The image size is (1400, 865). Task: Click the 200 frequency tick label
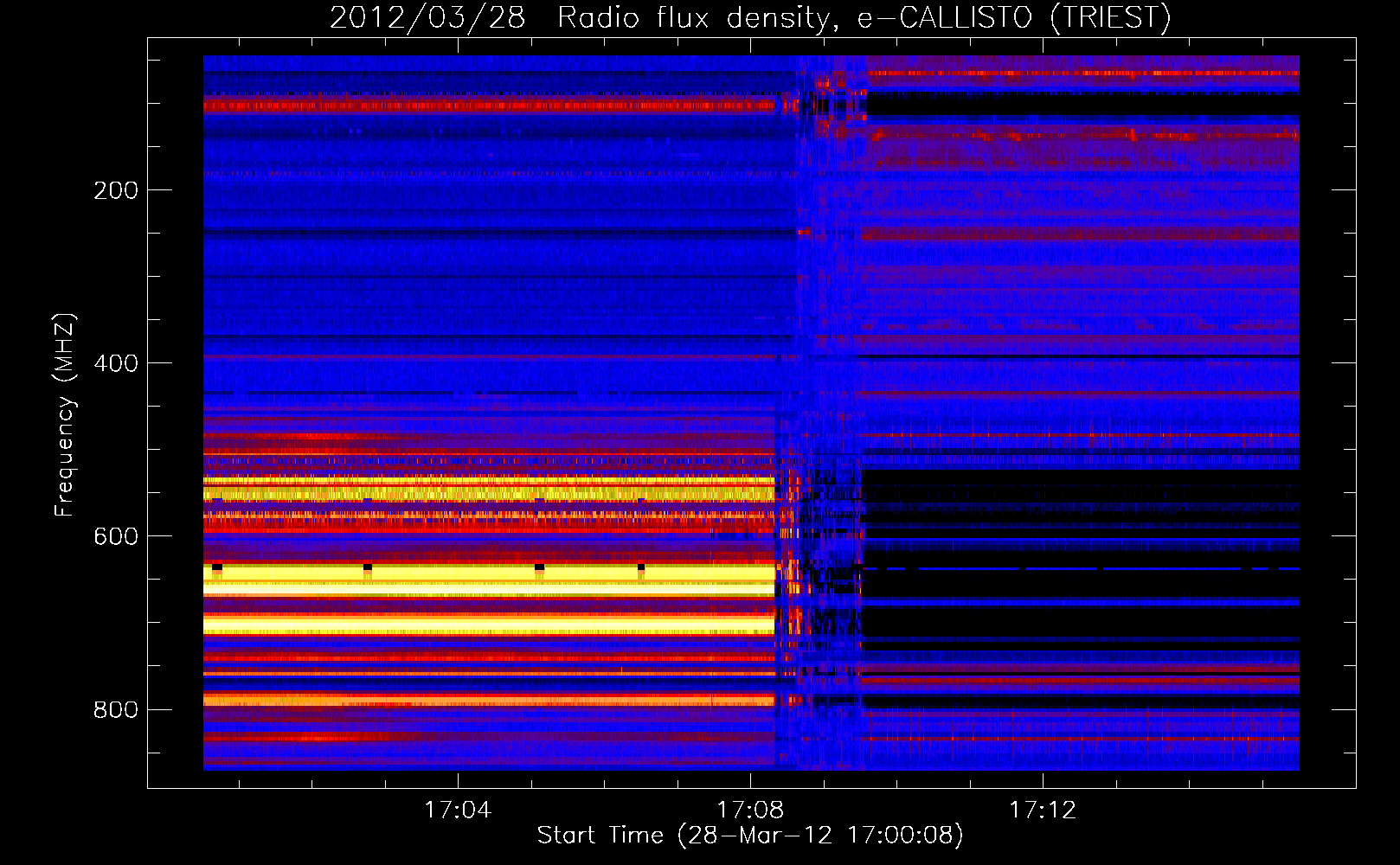pyautogui.click(x=116, y=190)
